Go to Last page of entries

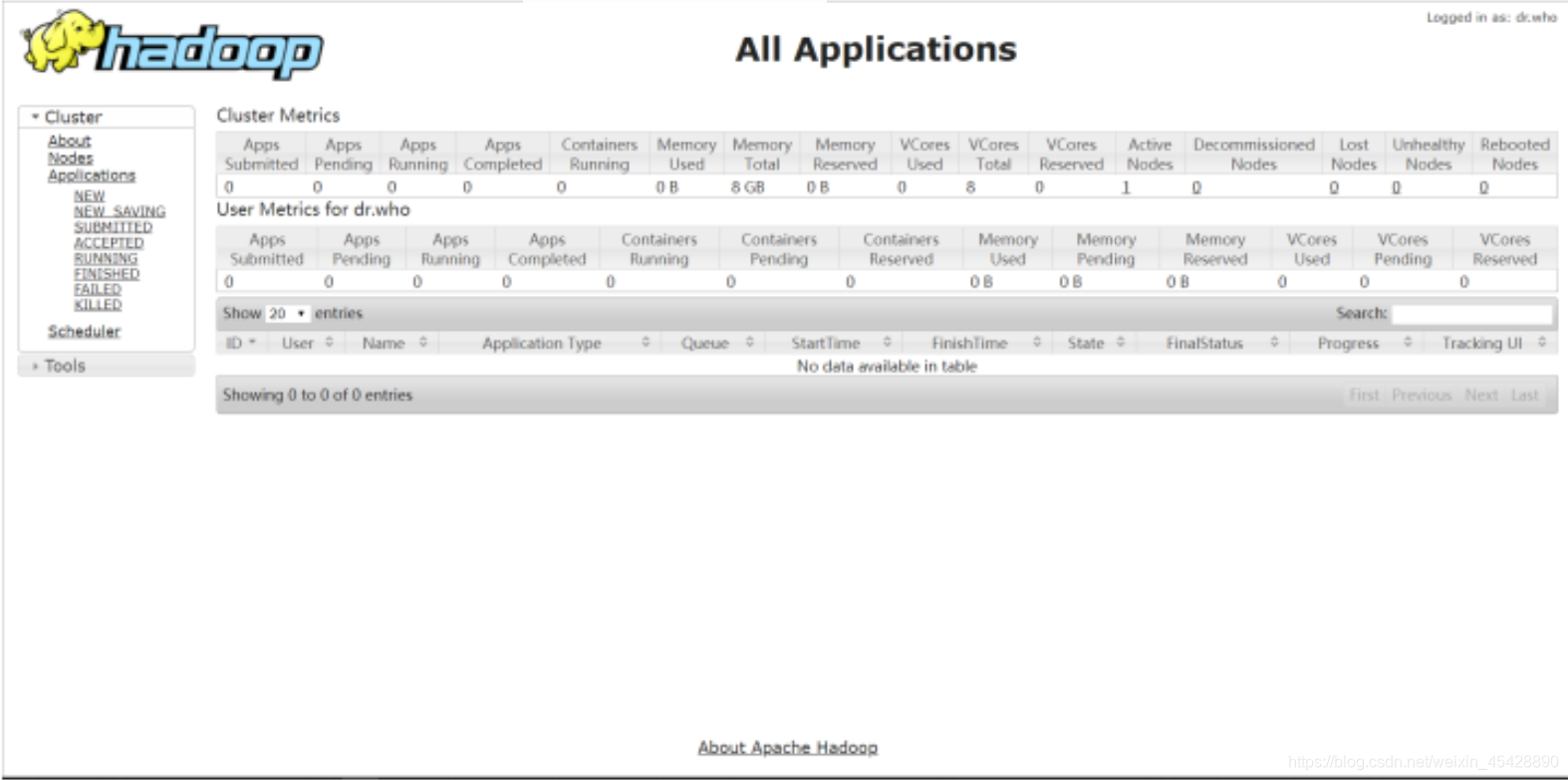tap(1524, 395)
